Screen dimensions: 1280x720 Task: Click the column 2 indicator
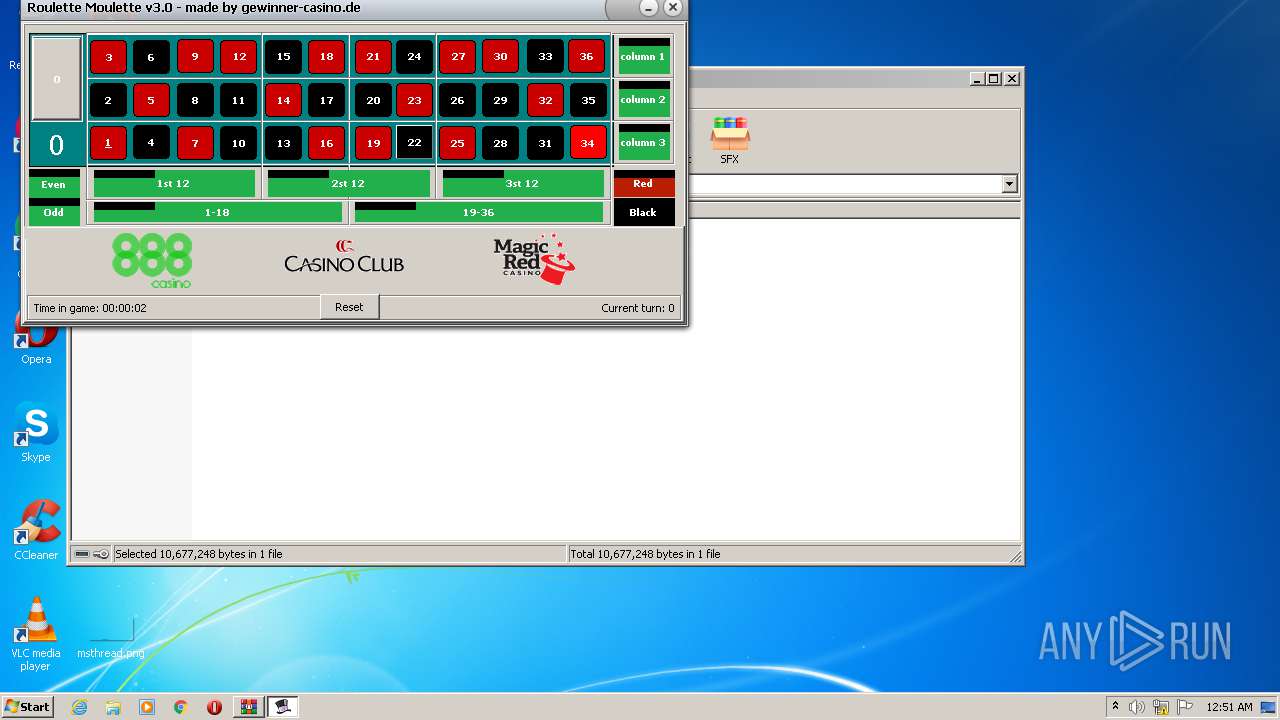point(643,100)
